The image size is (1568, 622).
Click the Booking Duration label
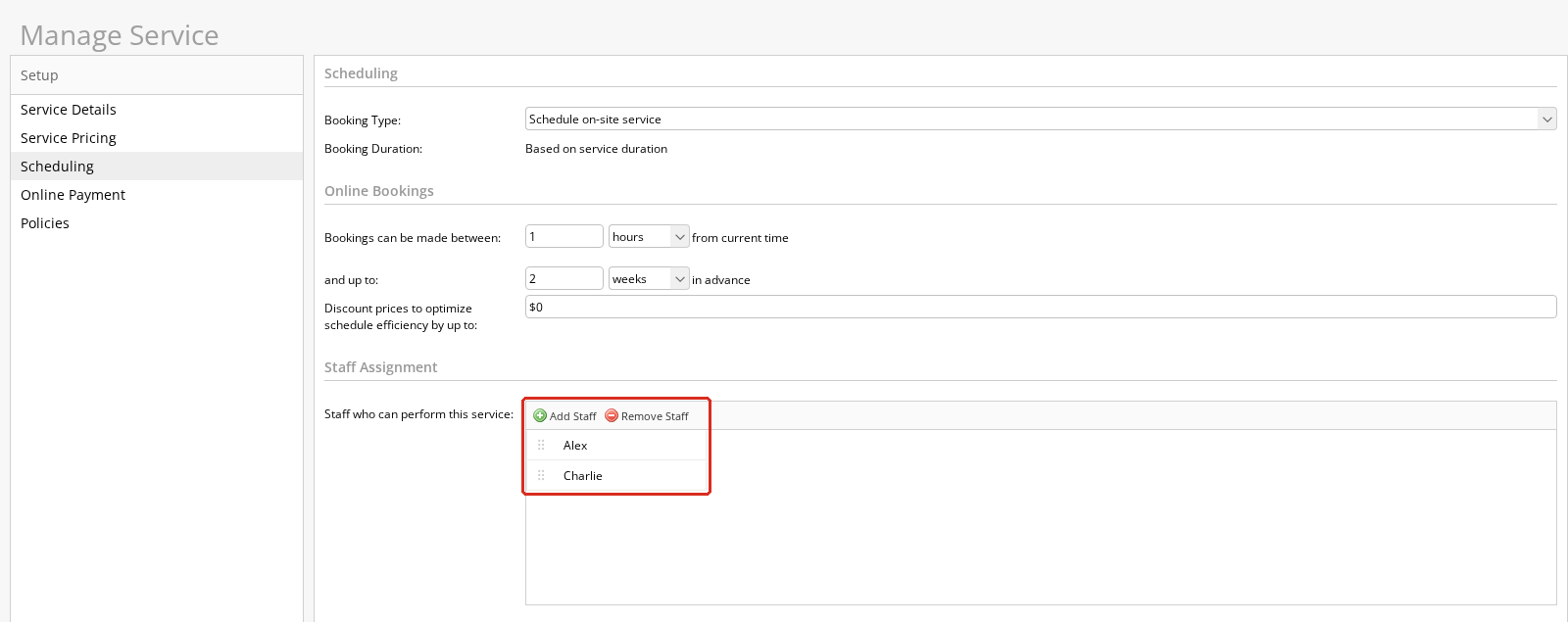coord(373,149)
